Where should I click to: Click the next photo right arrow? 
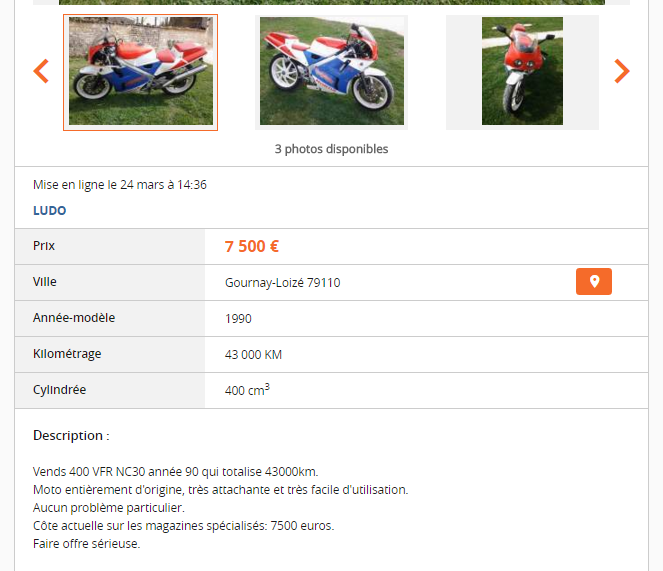click(622, 71)
